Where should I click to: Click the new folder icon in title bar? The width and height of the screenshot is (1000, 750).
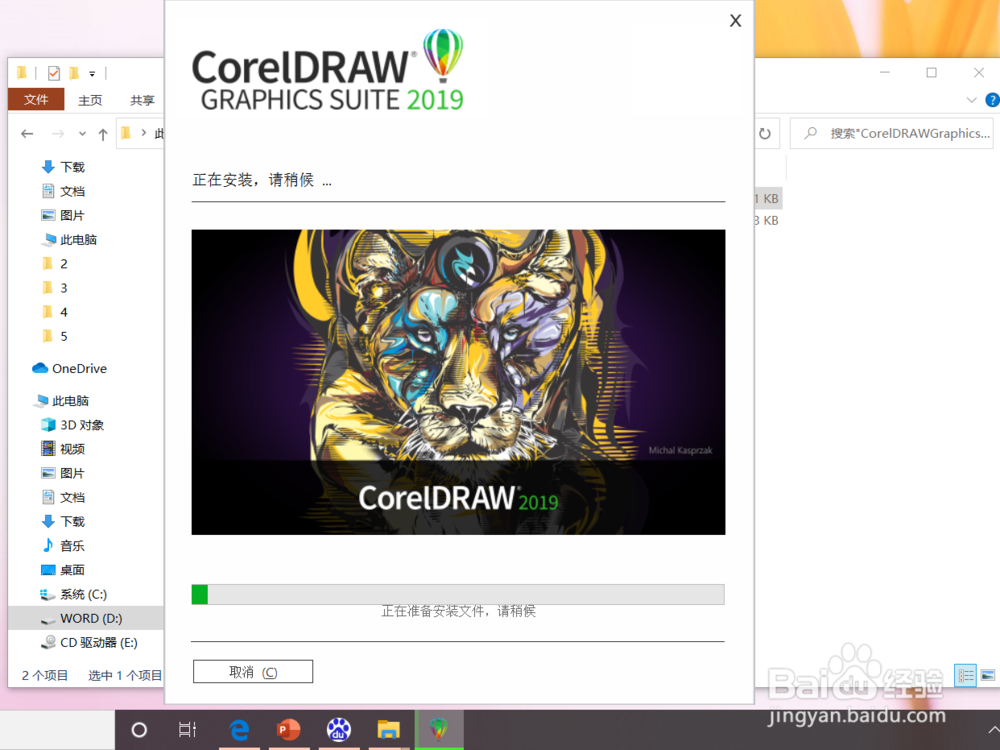click(74, 73)
